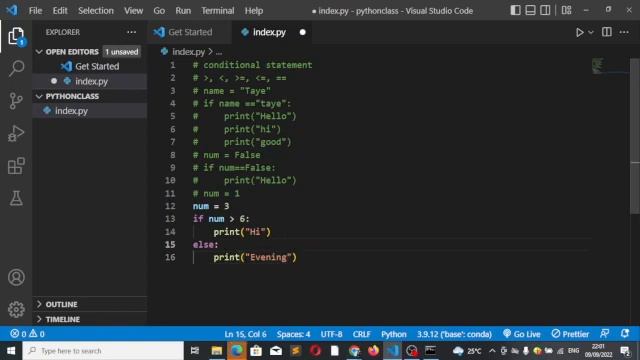Open the Terminal menu
Viewport: 640px width, 360px height.
[x=218, y=11]
